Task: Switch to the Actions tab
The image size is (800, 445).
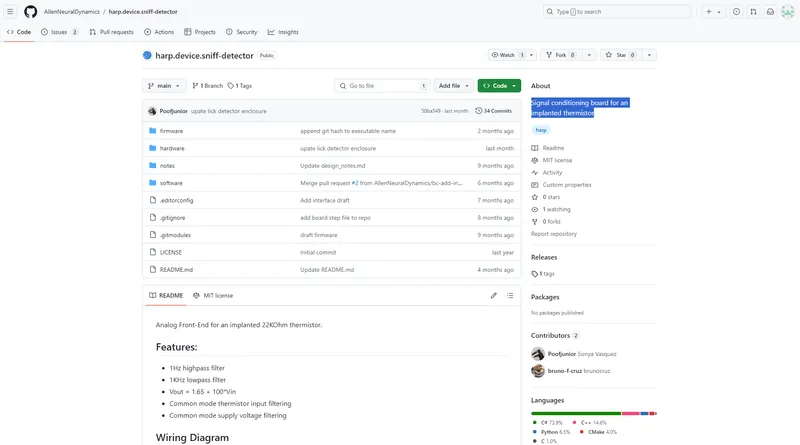Action: 159,32
